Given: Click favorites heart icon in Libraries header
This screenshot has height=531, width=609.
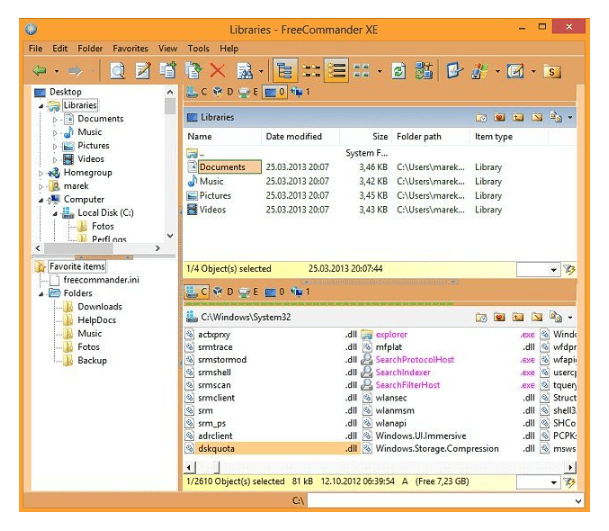Looking at the screenshot, I should [499, 117].
